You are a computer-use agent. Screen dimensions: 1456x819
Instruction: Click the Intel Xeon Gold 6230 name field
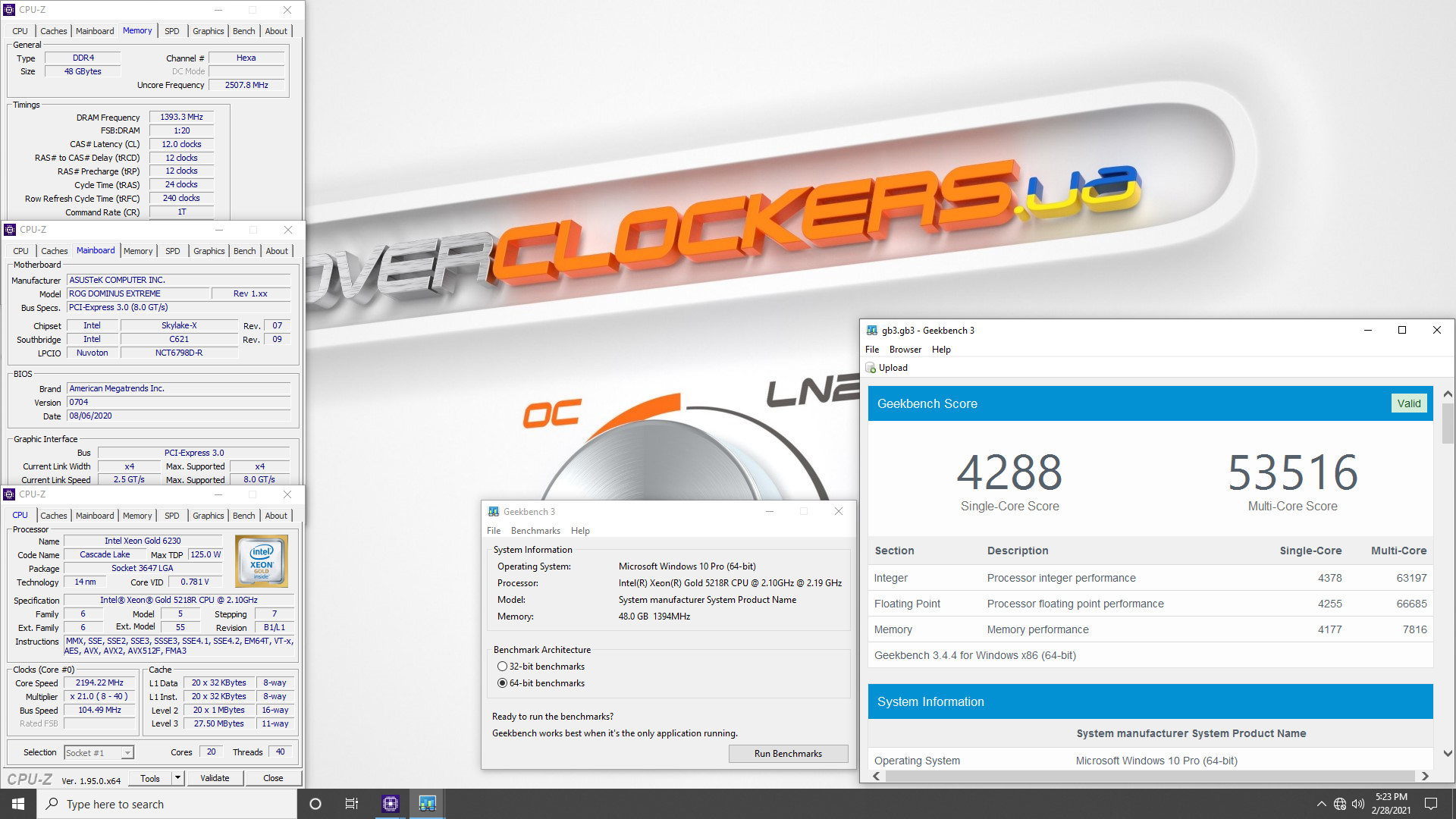pyautogui.click(x=143, y=541)
